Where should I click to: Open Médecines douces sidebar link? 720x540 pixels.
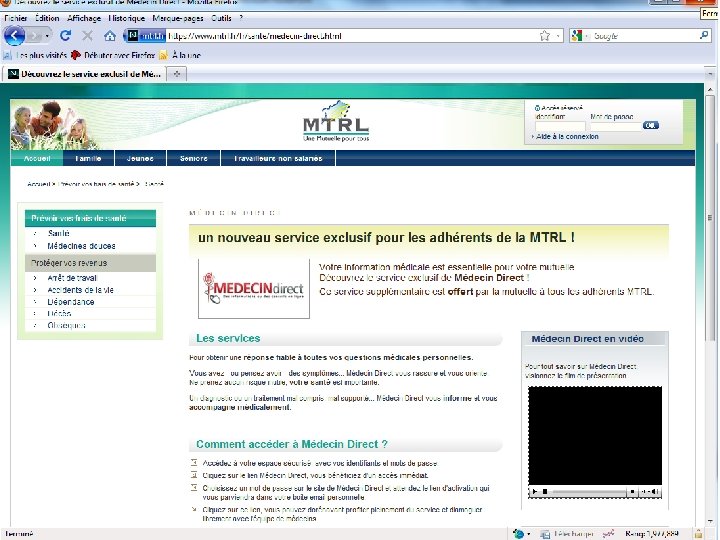(x=81, y=246)
